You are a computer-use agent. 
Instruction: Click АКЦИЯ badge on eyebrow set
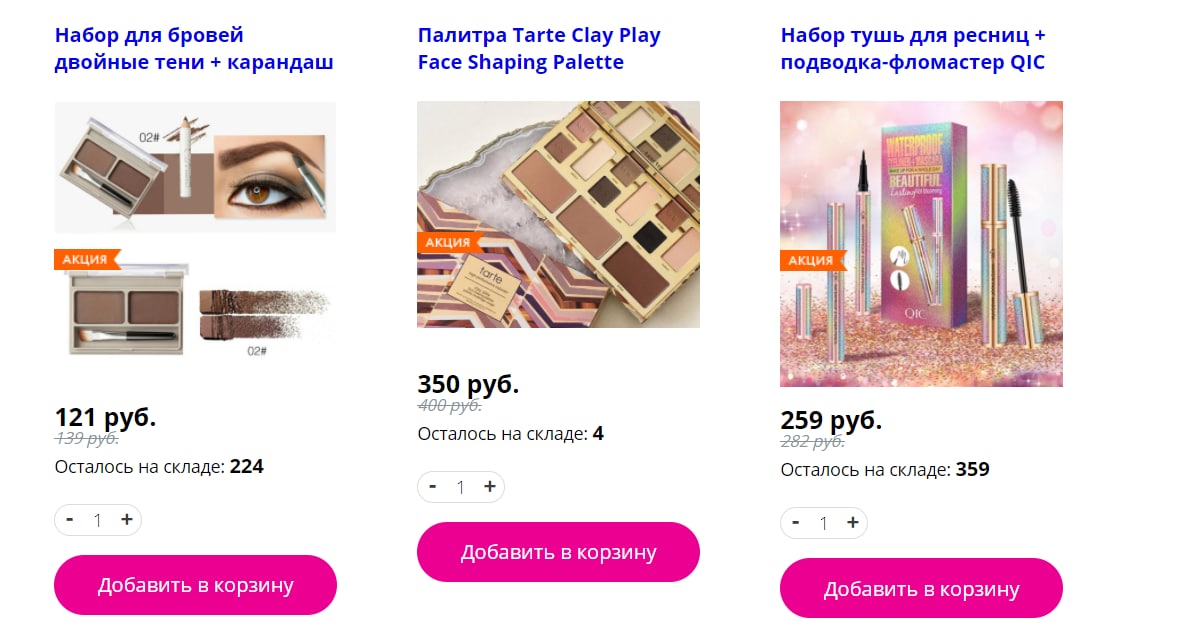[x=86, y=259]
